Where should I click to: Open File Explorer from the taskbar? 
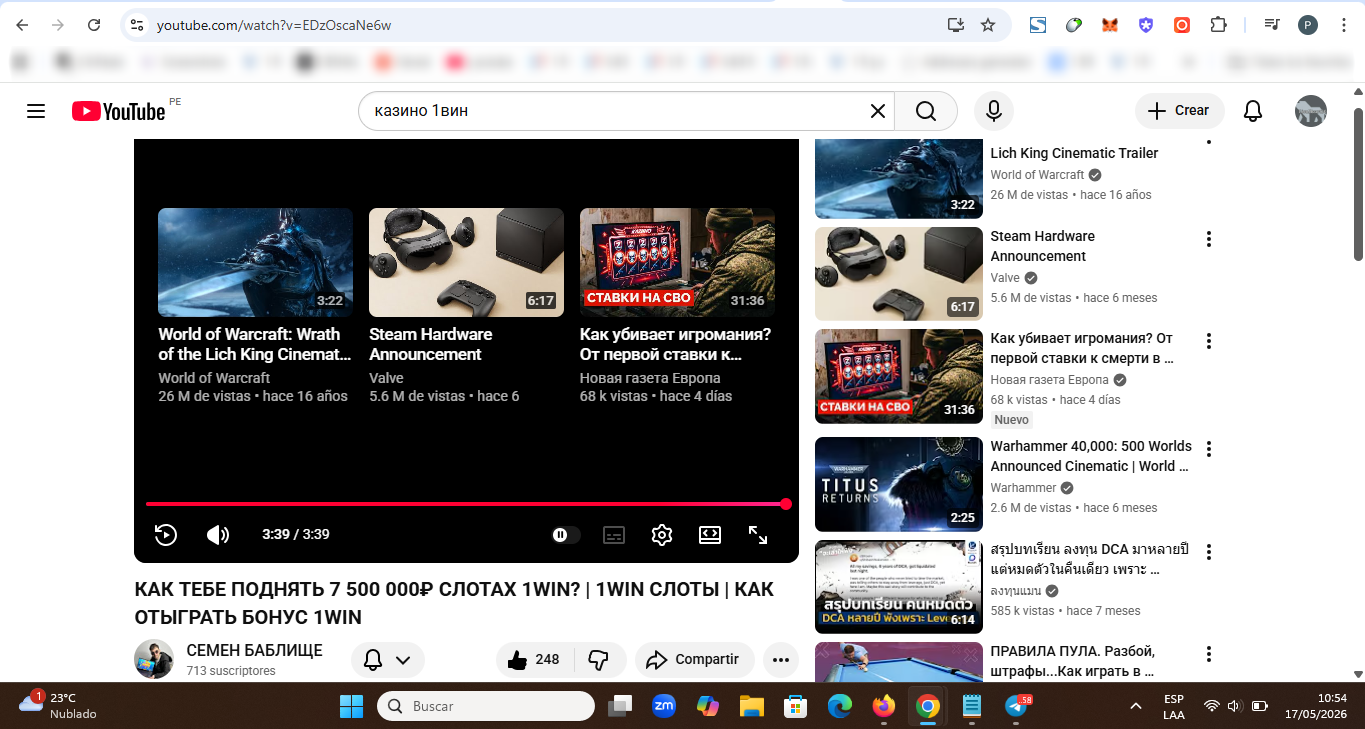(752, 707)
